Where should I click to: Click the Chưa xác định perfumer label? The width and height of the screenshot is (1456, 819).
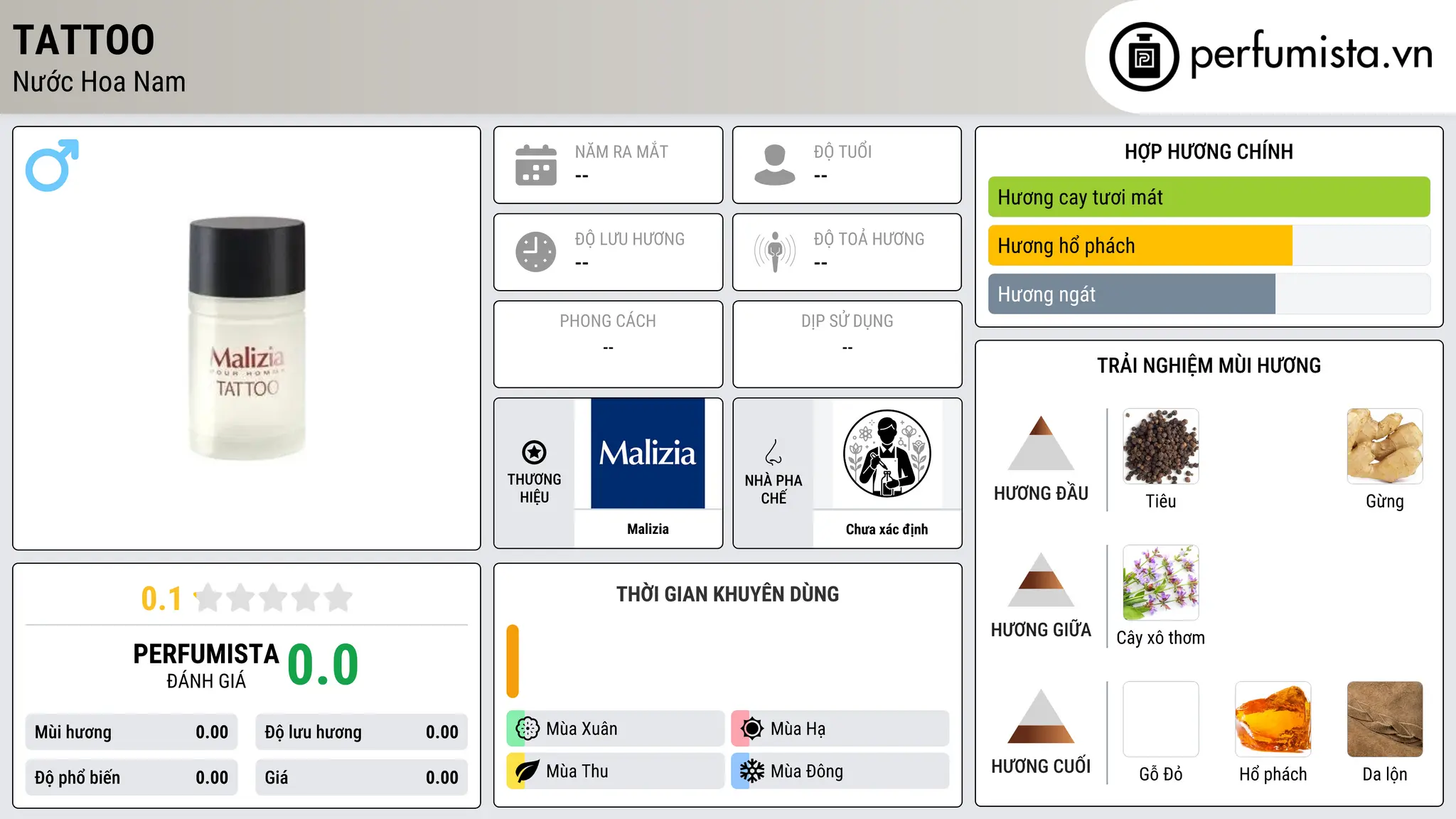887,529
